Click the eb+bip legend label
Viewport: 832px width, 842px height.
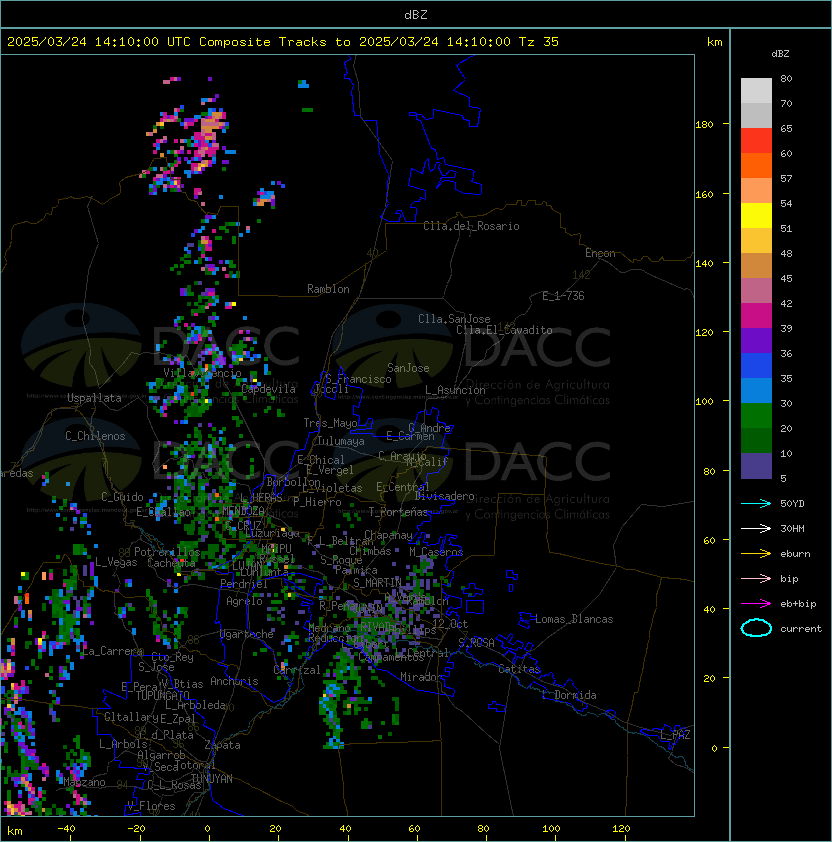[798, 604]
